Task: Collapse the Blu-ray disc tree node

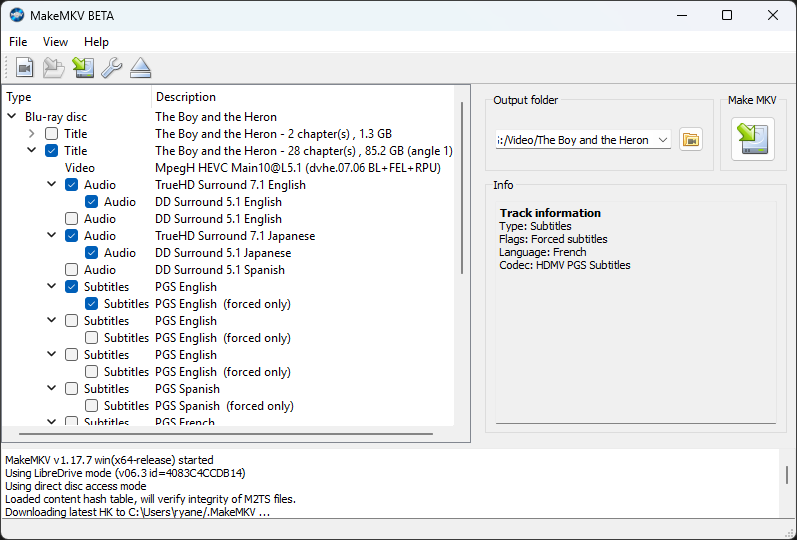Action: (x=12, y=116)
